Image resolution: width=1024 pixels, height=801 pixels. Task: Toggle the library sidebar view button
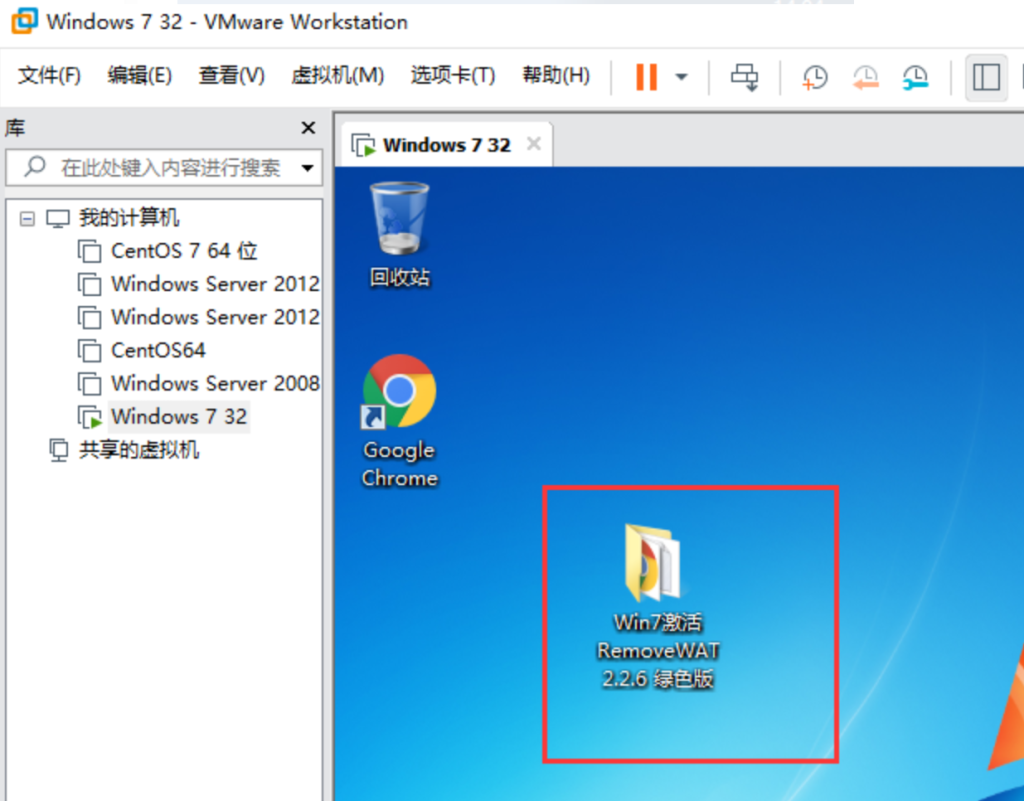[x=985, y=77]
